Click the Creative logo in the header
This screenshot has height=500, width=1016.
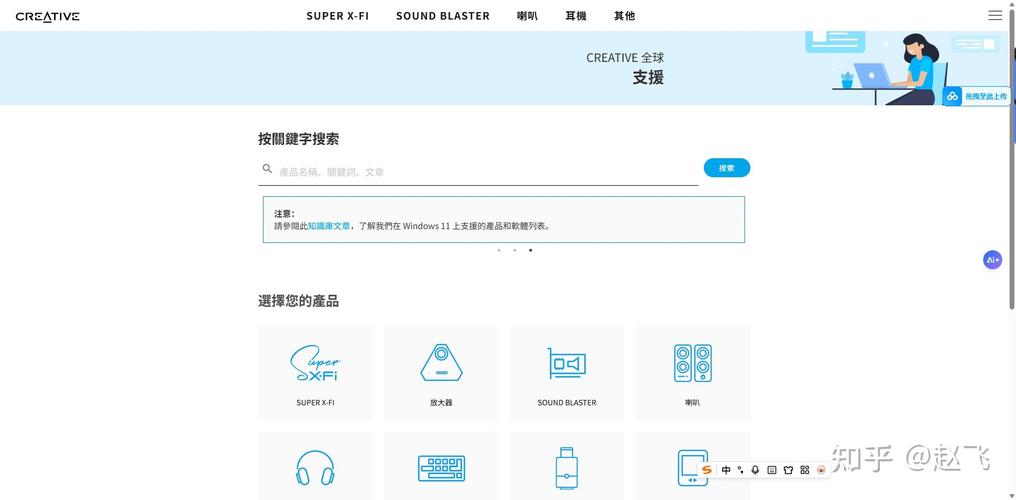point(47,16)
